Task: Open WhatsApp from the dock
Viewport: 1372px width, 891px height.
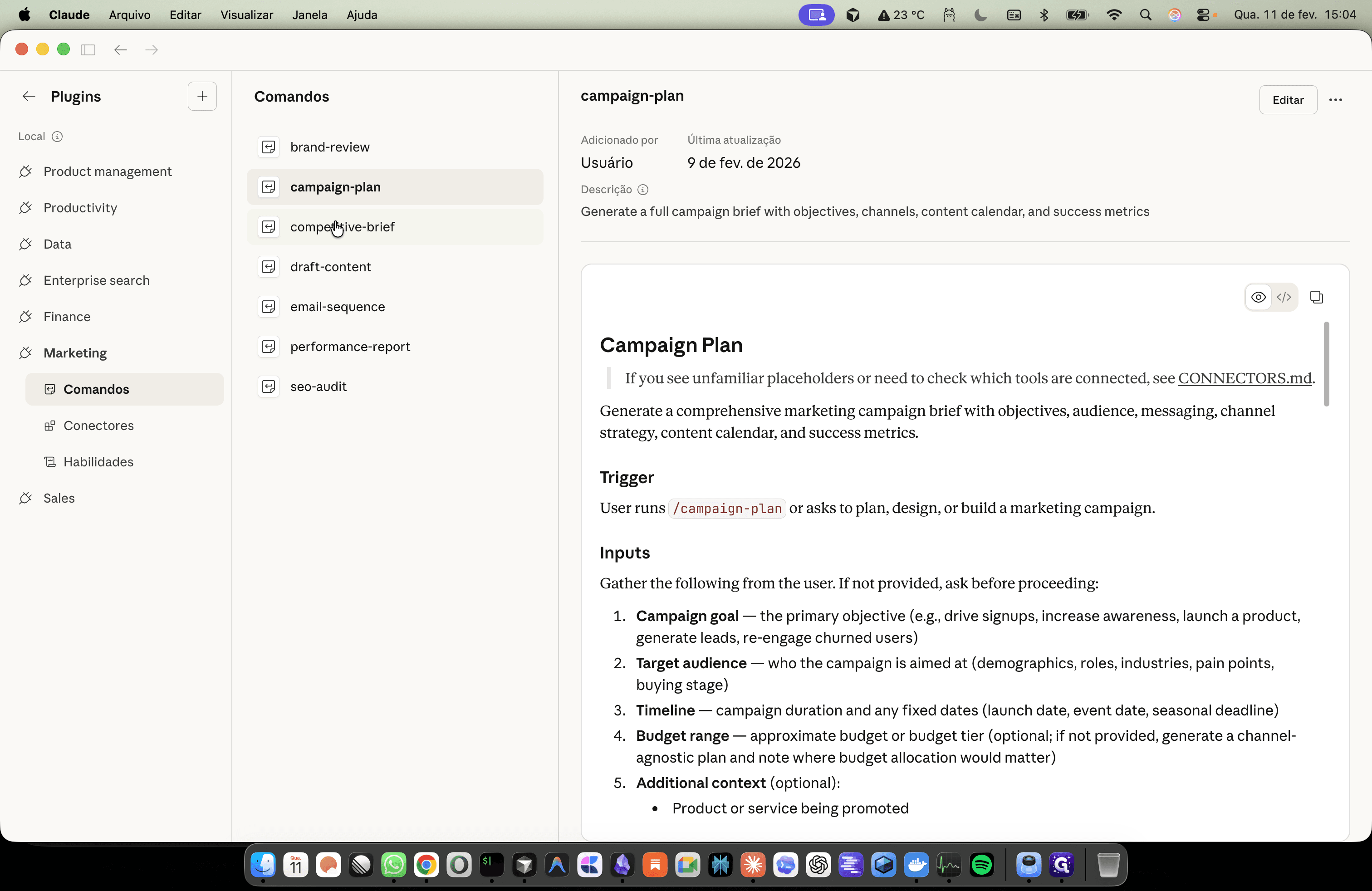Action: point(393,865)
